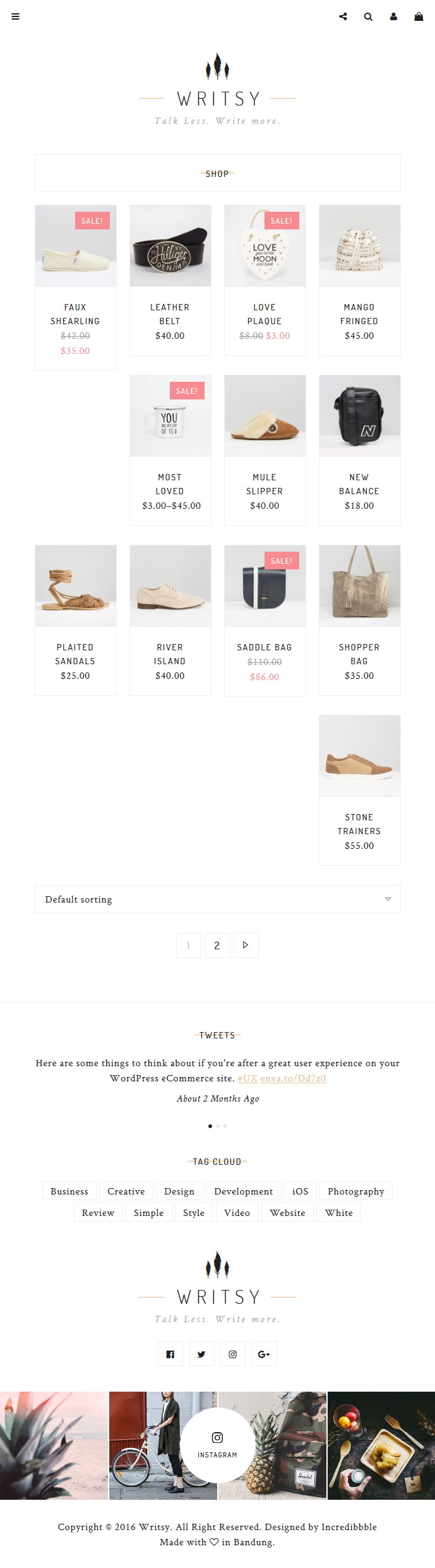Select the Development tag
435x1568 pixels.
[x=244, y=1191]
